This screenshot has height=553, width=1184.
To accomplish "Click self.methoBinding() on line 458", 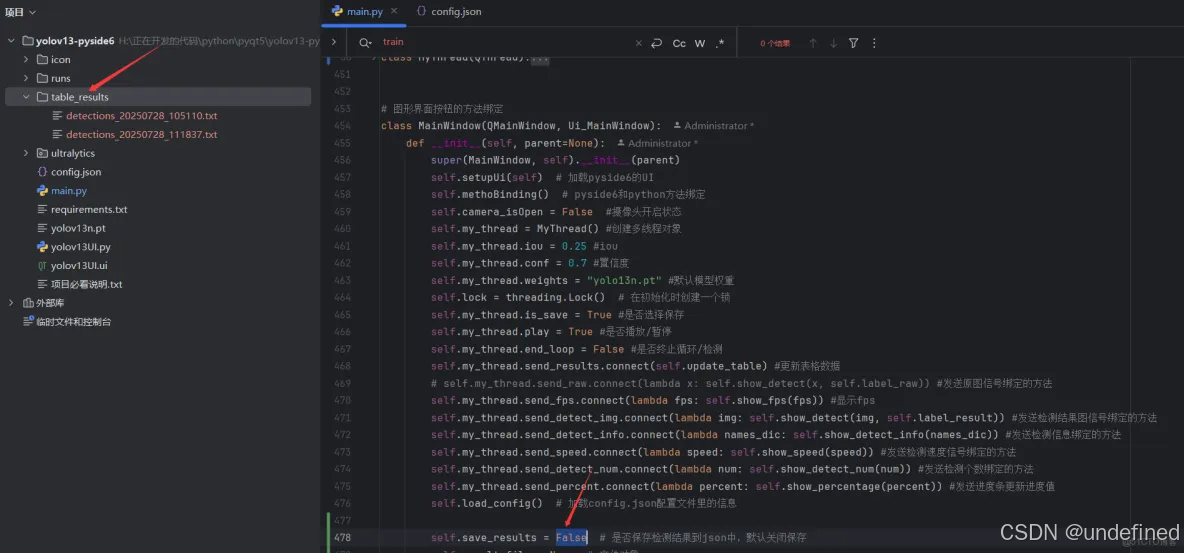I will 490,194.
